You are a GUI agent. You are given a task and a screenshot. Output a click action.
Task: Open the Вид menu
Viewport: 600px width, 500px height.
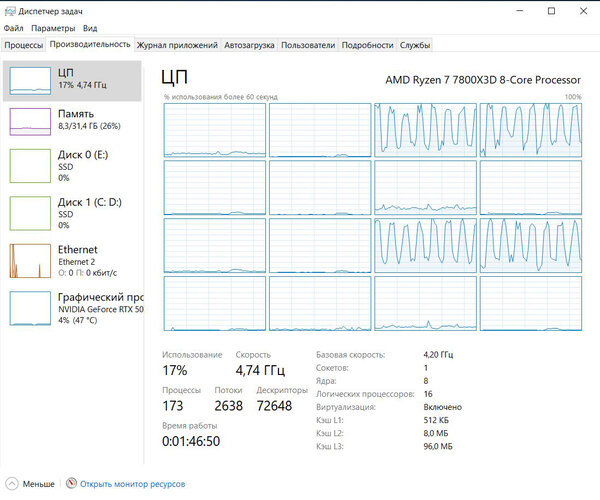pos(90,28)
